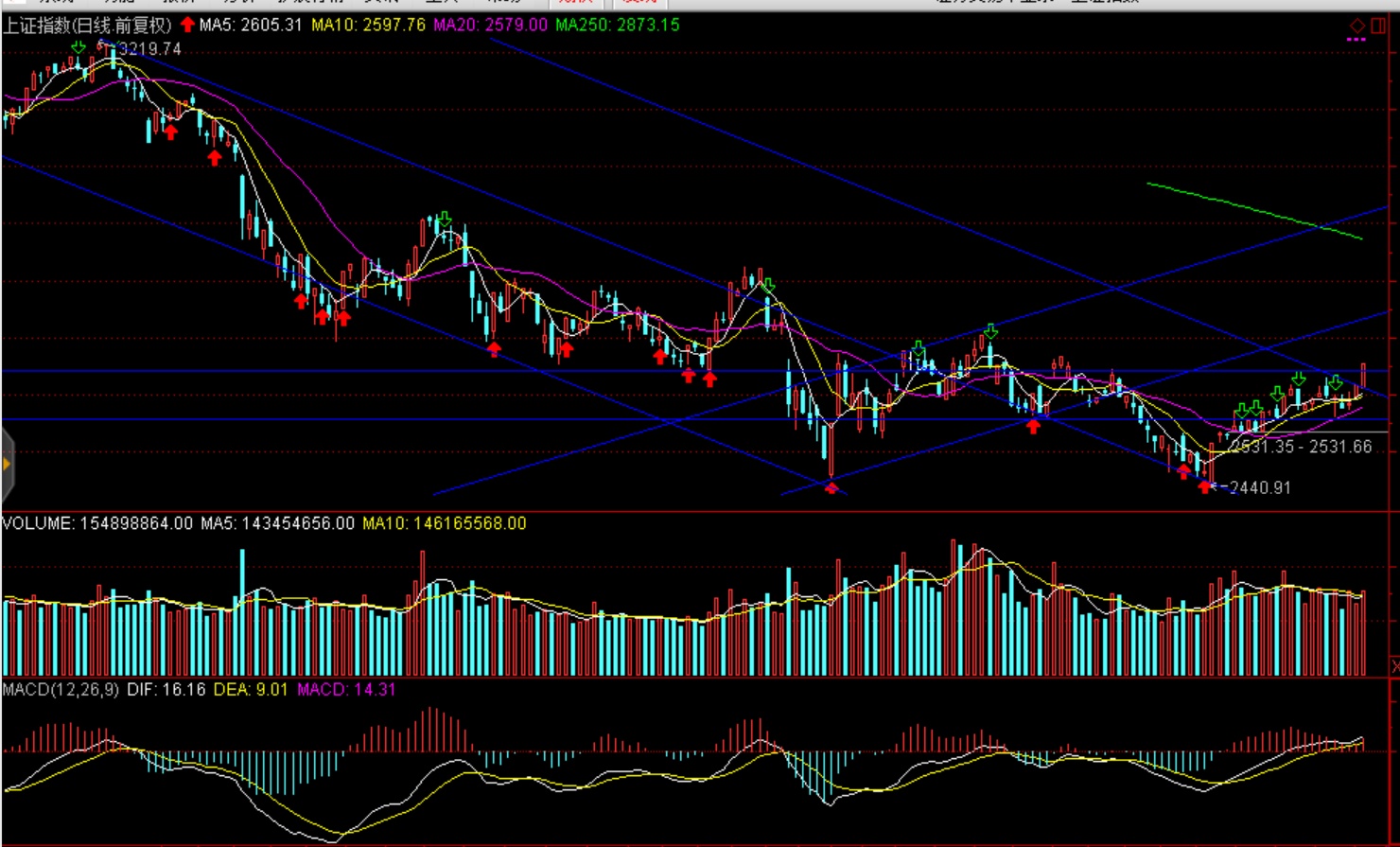The image size is (1400, 847).
Task: Select the magenta MA20 moving average label
Action: pos(490,26)
